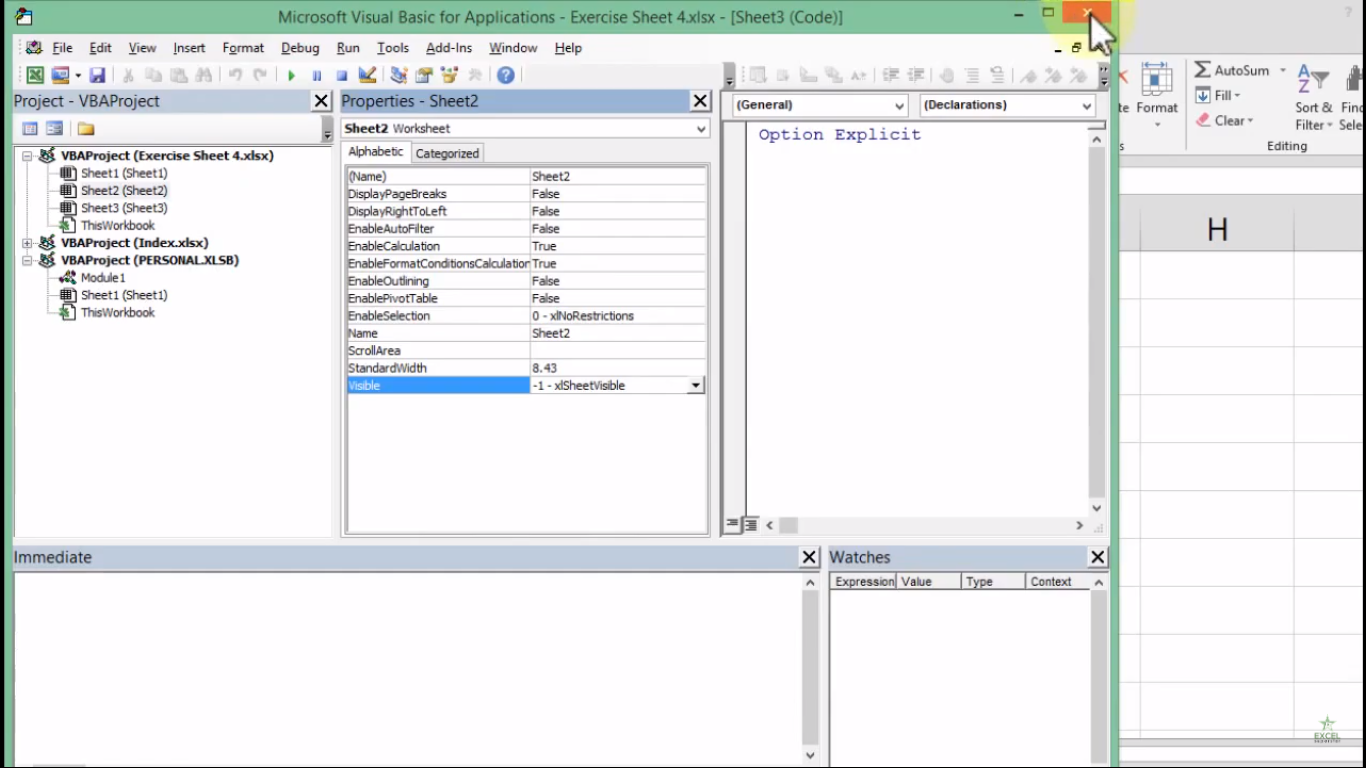Open the File menu
Image resolution: width=1366 pixels, height=768 pixels.
62,48
